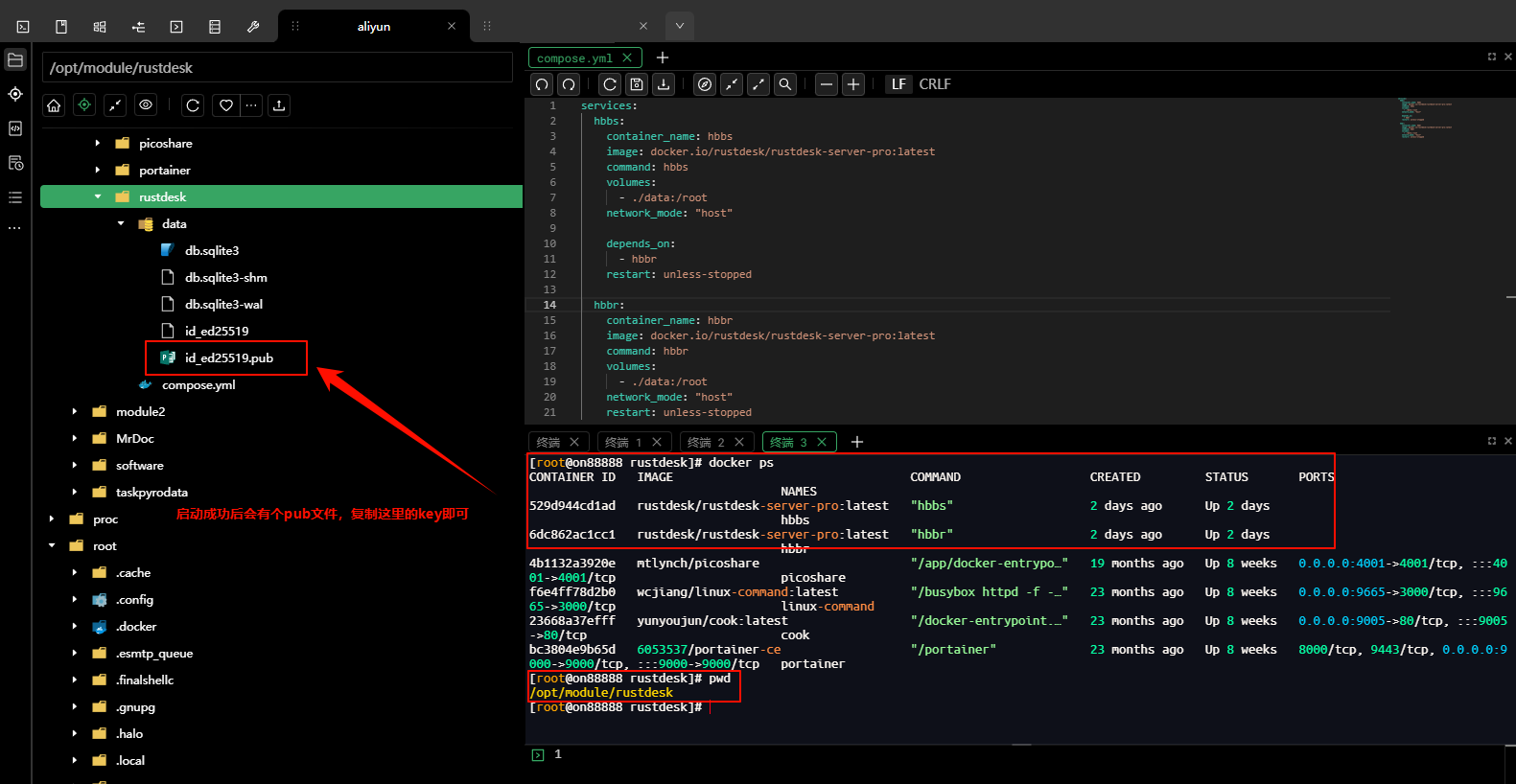Screen dimensions: 1516x784
Task: Fold all code with the collapse icon
Action: coord(732,84)
